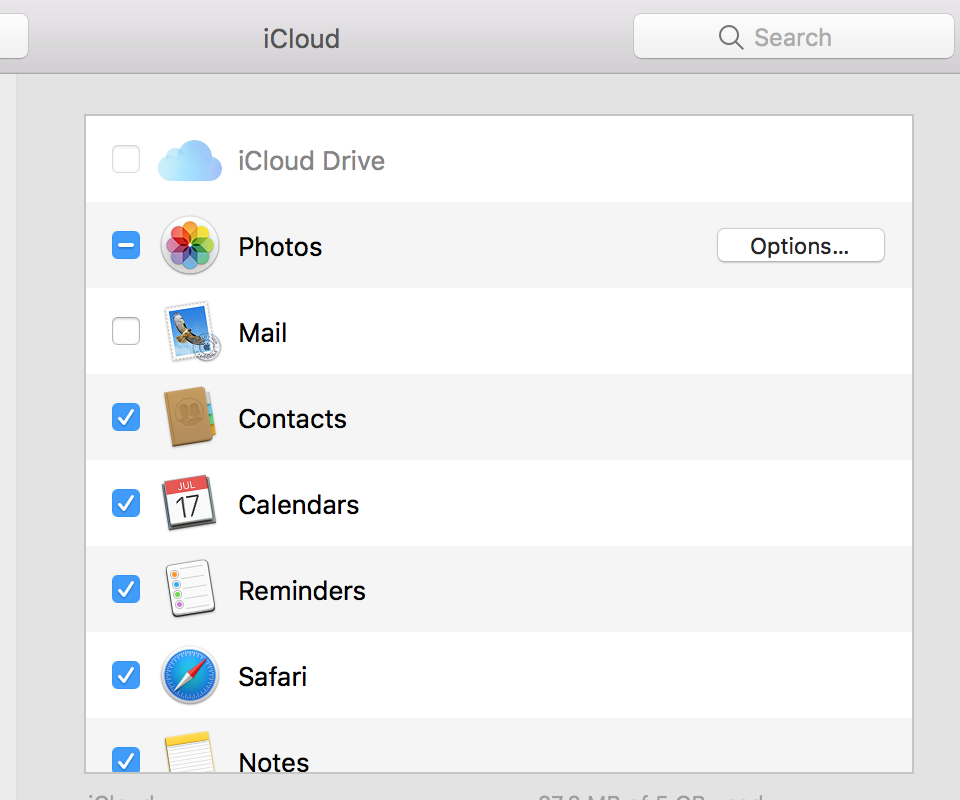Turn off the Safari checkbox
Screen dimensions: 960x800
click(x=126, y=675)
